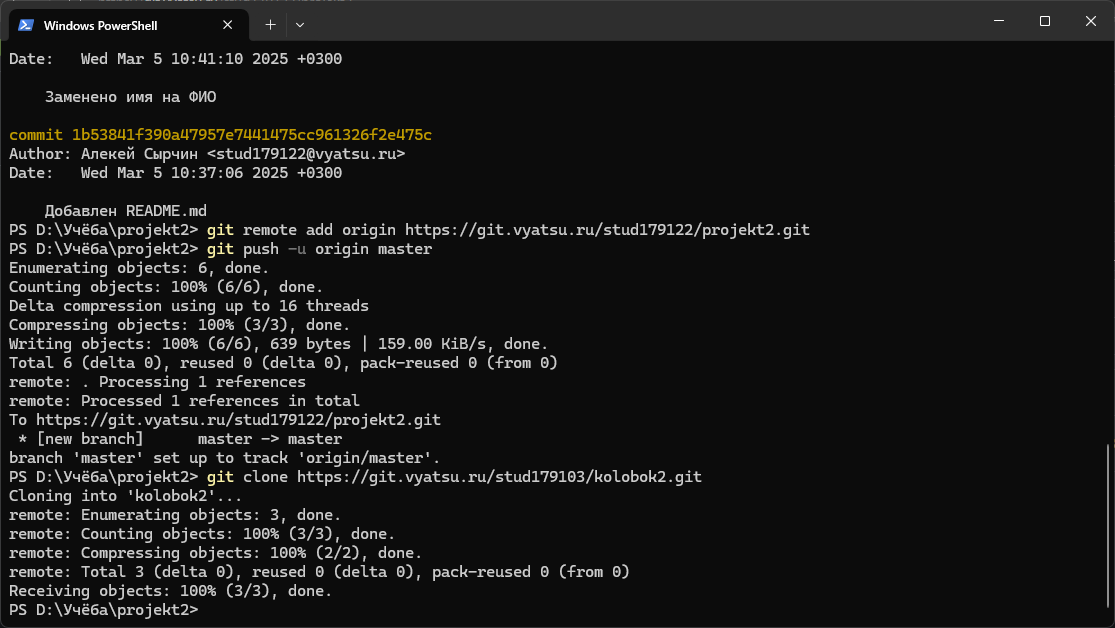This screenshot has width=1115, height=628.
Task: Click the PowerShell icon in the tab
Action: [26, 25]
